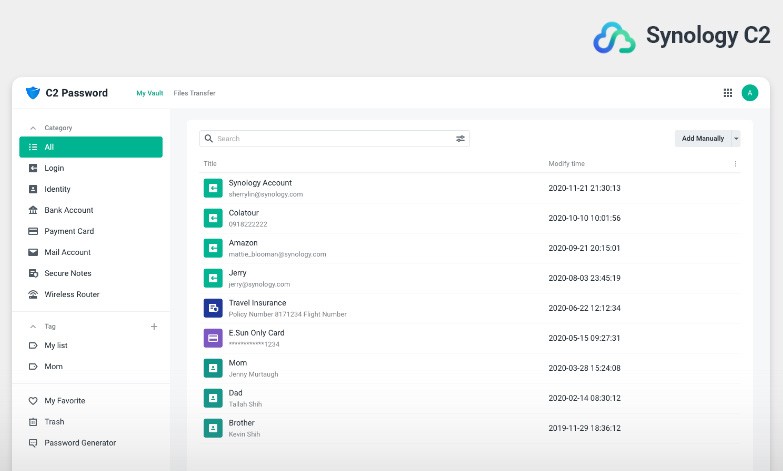Click the Synology C2 cloud logo
Image resolution: width=783 pixels, height=471 pixels.
[x=614, y=37]
